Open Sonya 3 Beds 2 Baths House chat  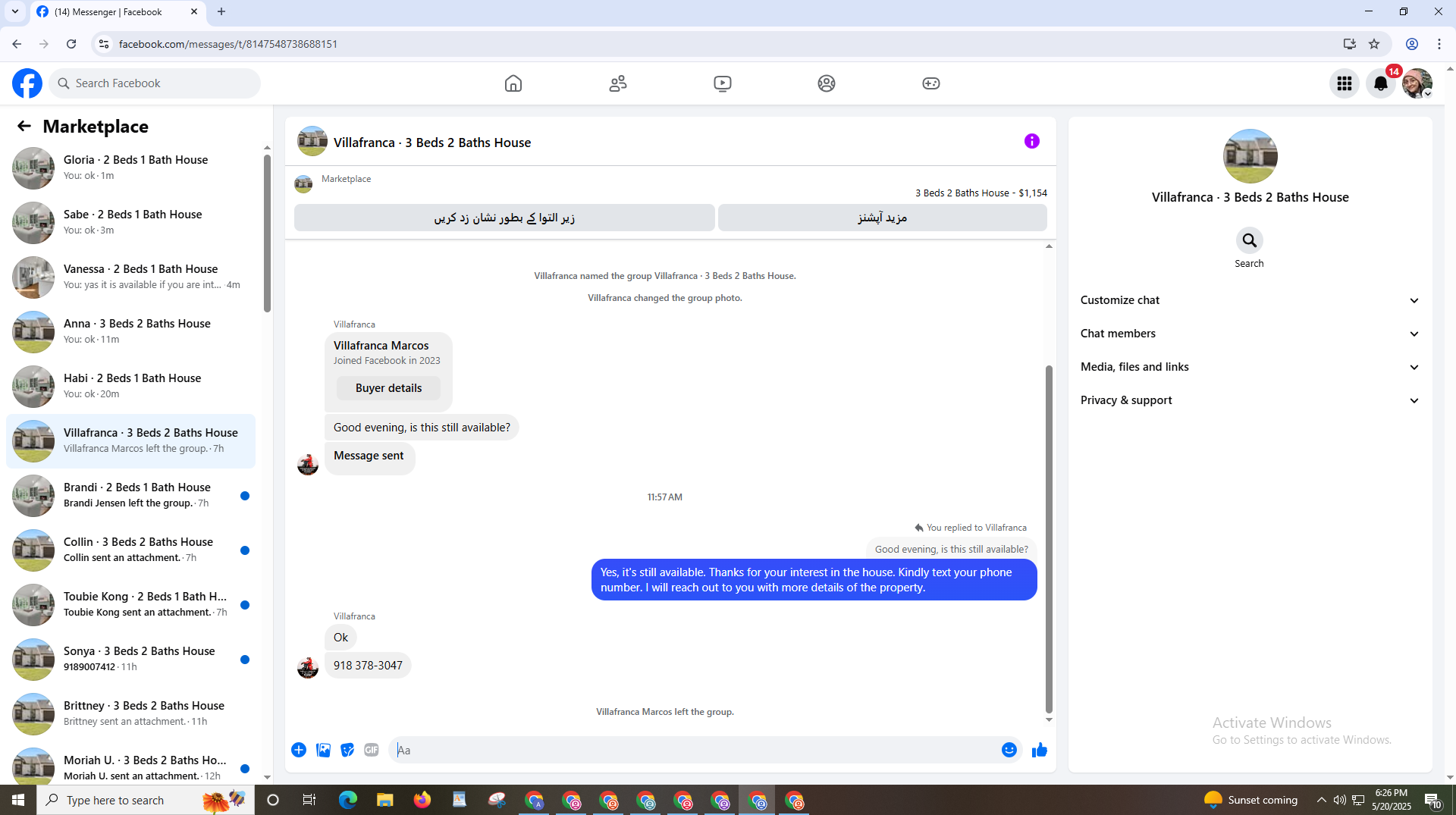(x=130, y=659)
